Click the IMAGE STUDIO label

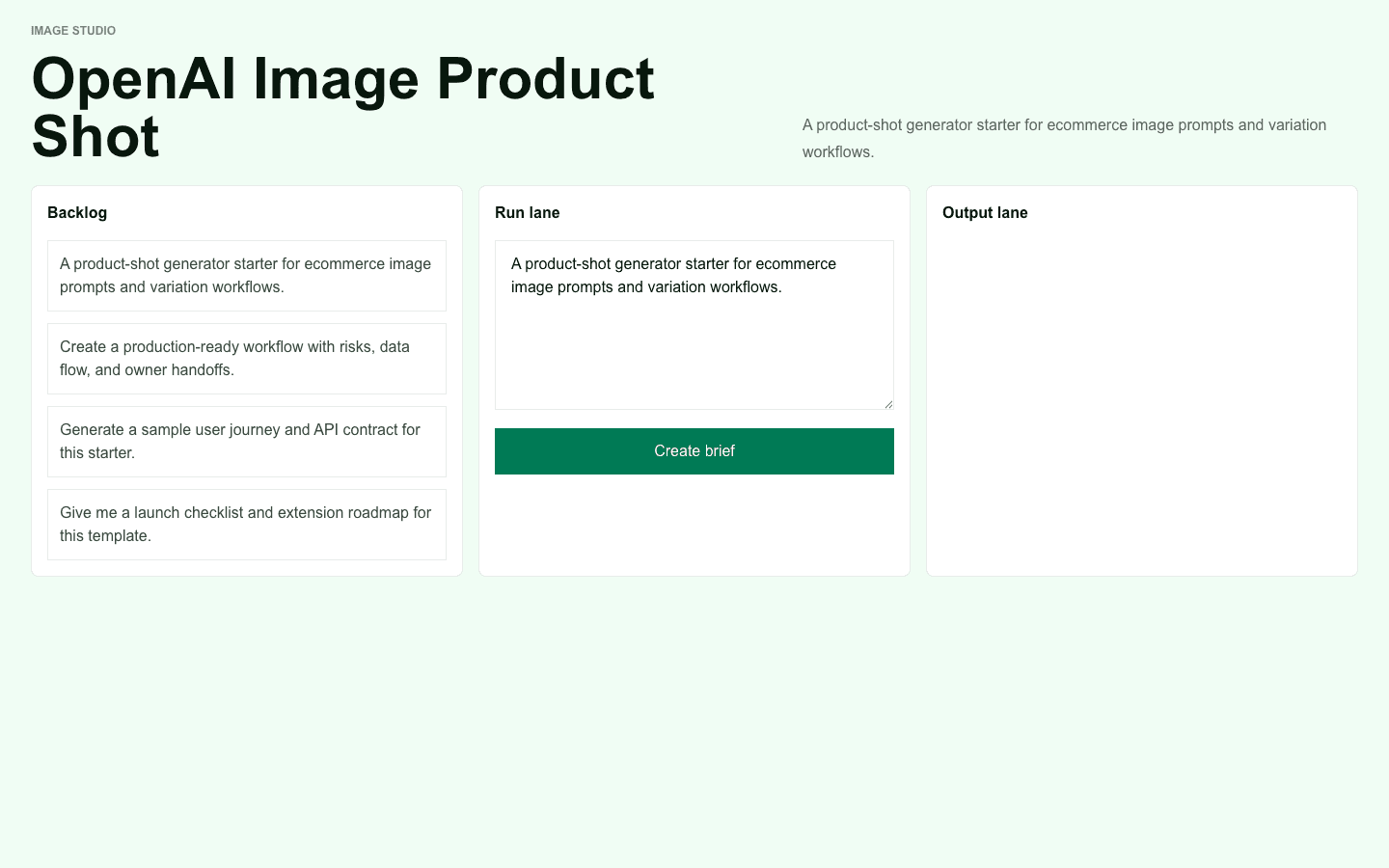coord(73,31)
